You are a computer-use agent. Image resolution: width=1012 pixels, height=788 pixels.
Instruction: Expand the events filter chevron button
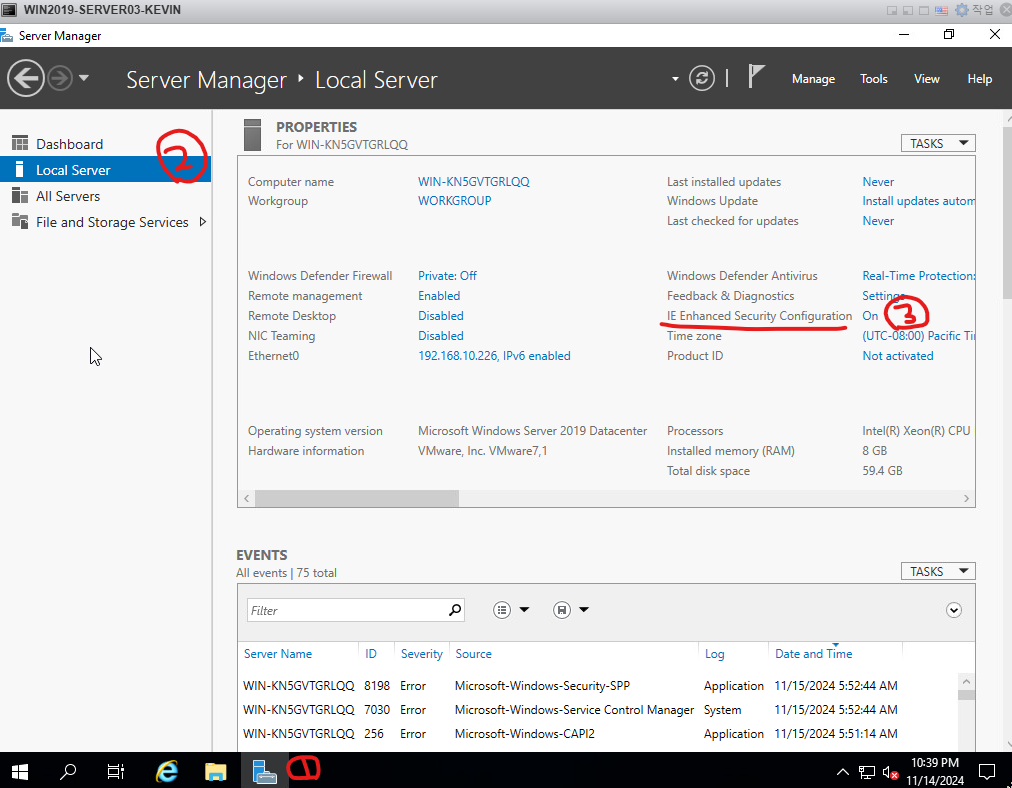click(953, 610)
